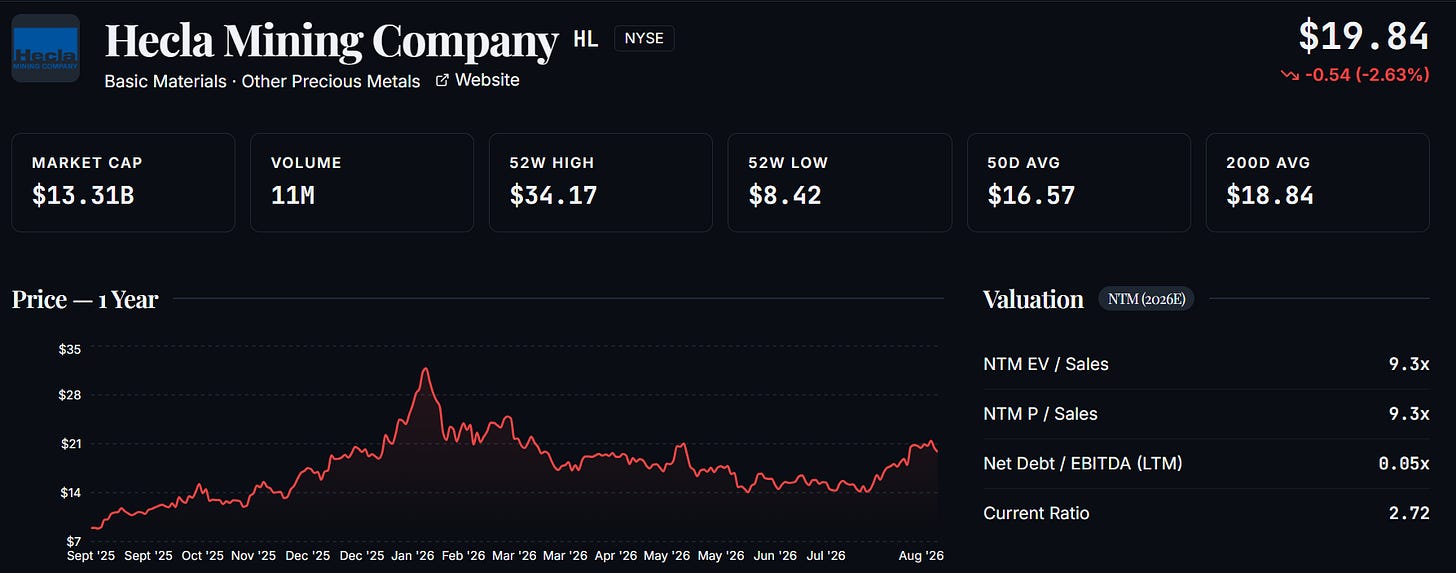The image size is (1456, 573).
Task: Click the 52W High card
Action: point(601,183)
